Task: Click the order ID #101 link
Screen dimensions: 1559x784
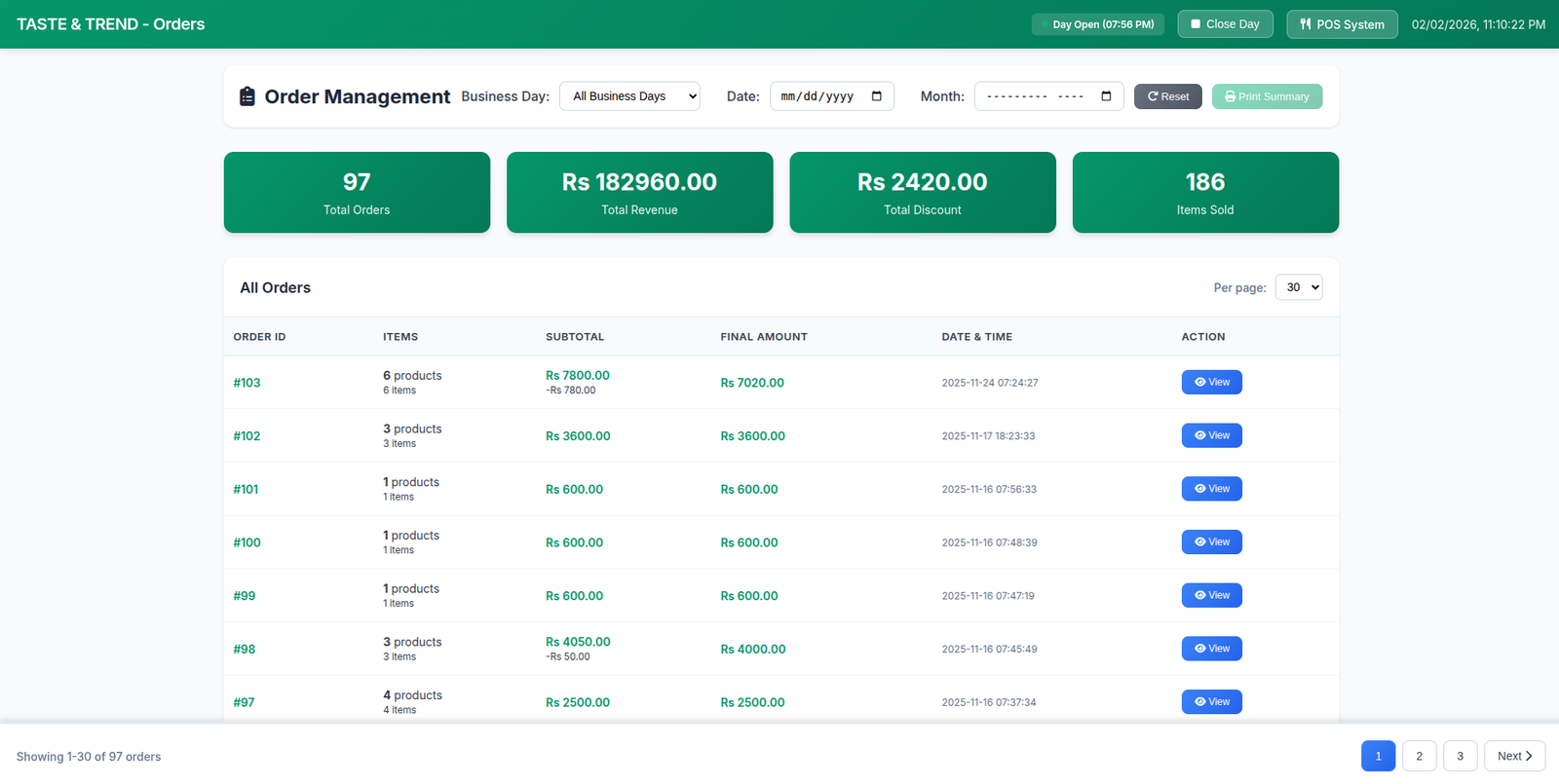Action: (246, 490)
